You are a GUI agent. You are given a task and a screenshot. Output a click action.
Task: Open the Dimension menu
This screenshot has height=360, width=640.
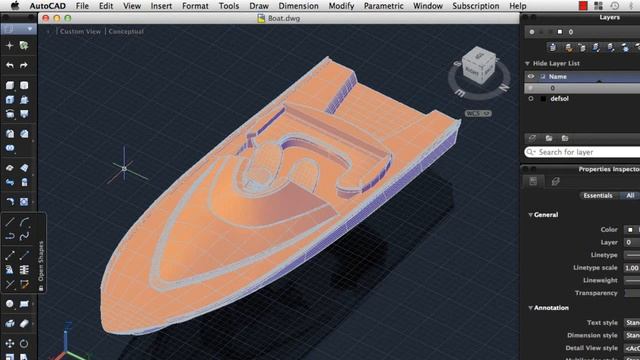298,6
